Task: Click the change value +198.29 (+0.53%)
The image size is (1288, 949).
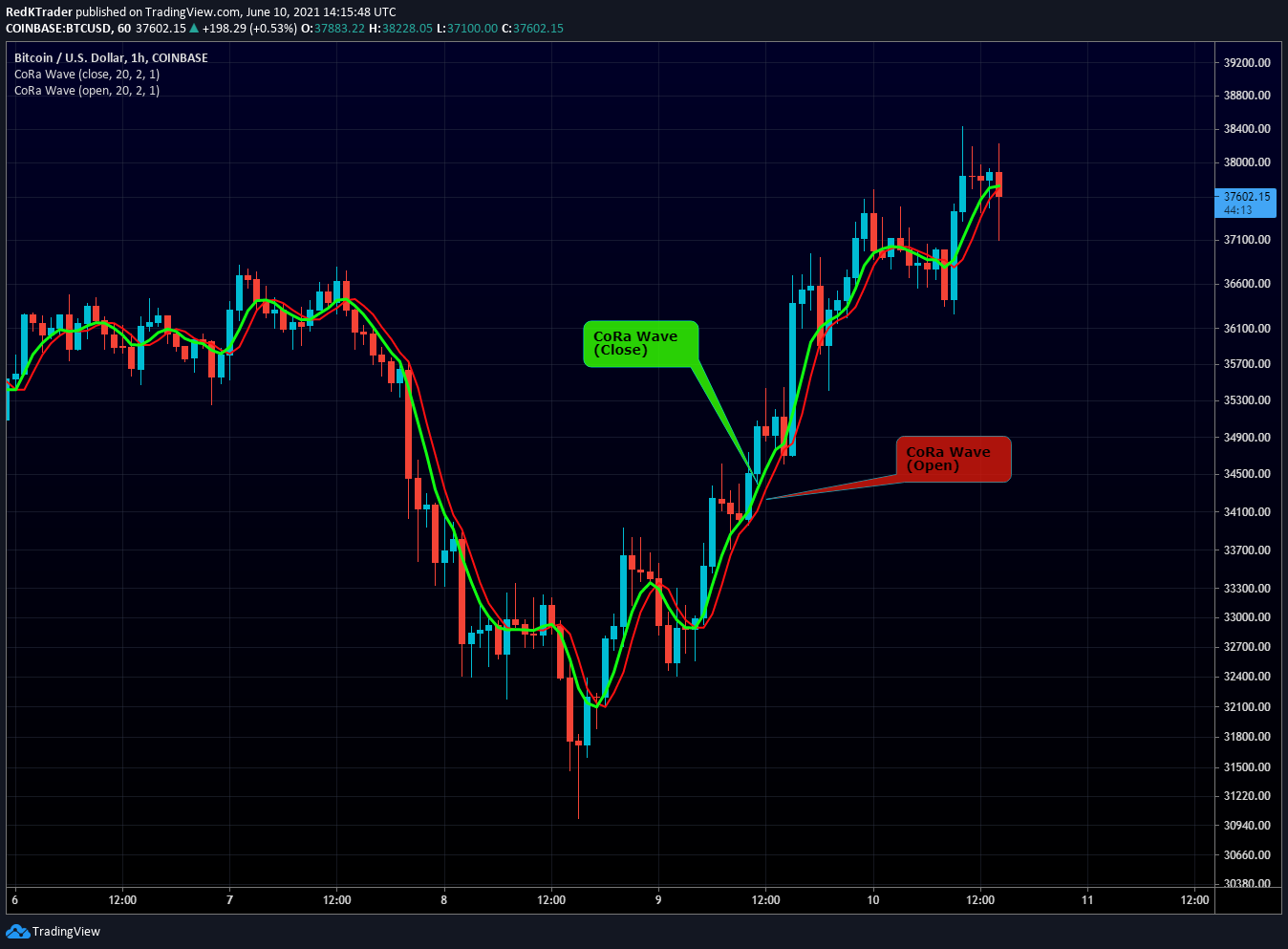Action: point(249,29)
